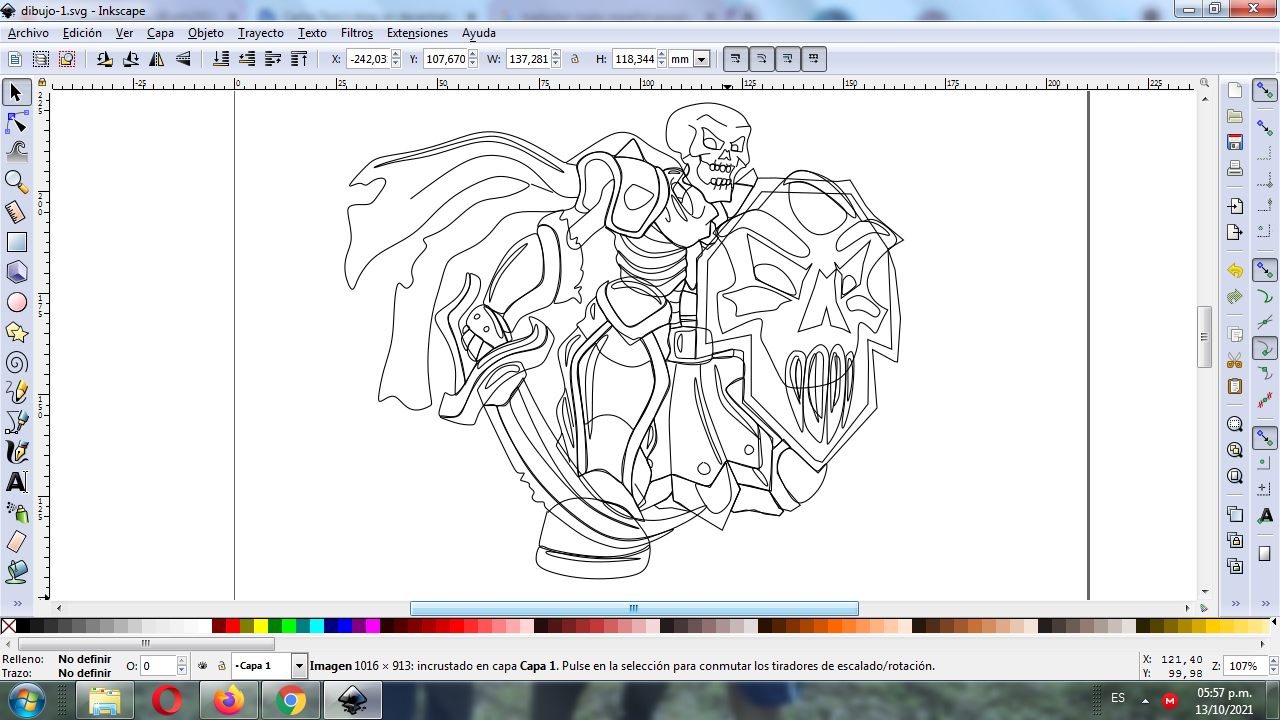Expand snap bar overflow chevron
The width and height of the screenshot is (1280, 720).
click(1265, 603)
